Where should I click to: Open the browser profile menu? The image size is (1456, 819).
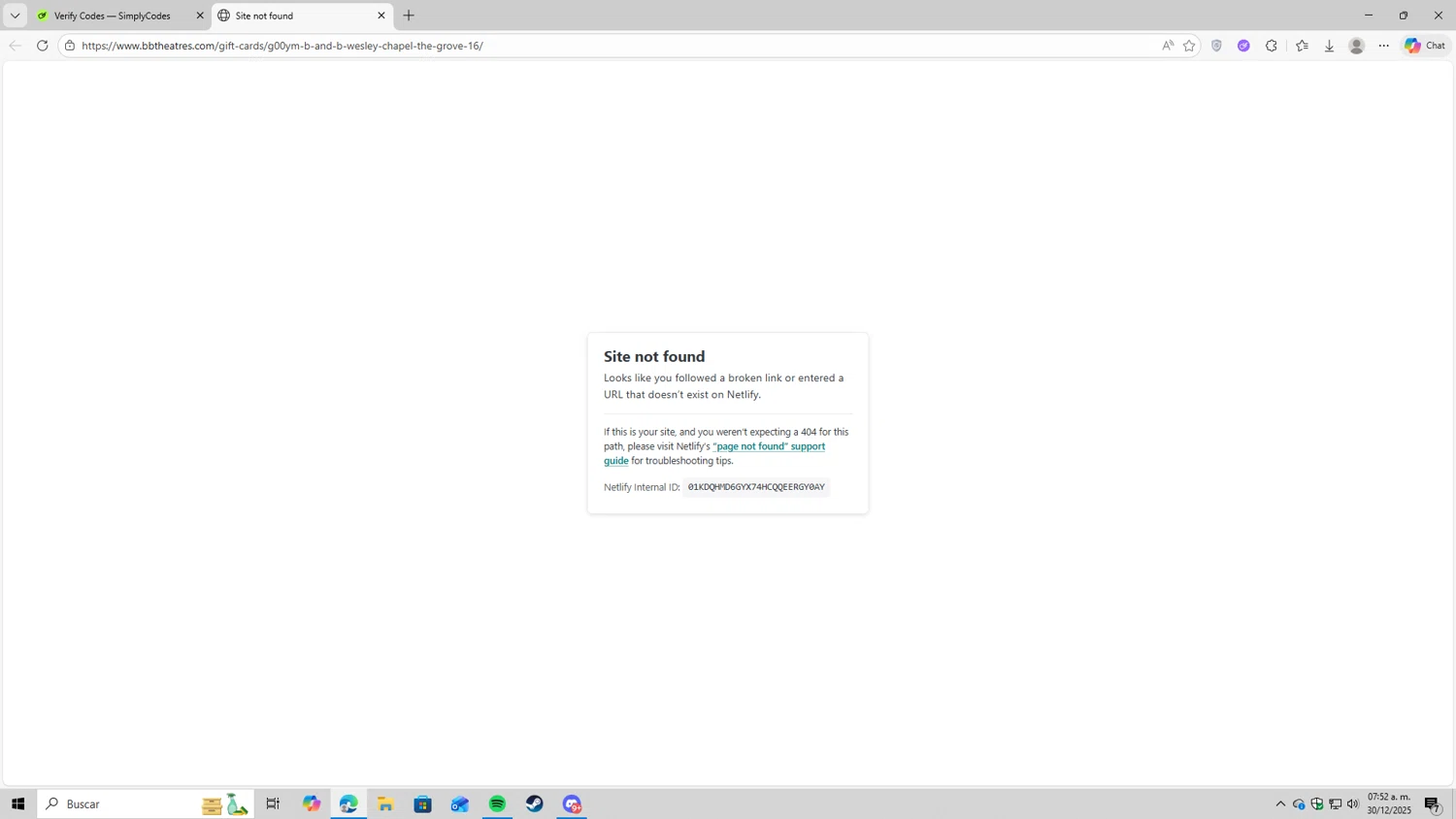1357,46
